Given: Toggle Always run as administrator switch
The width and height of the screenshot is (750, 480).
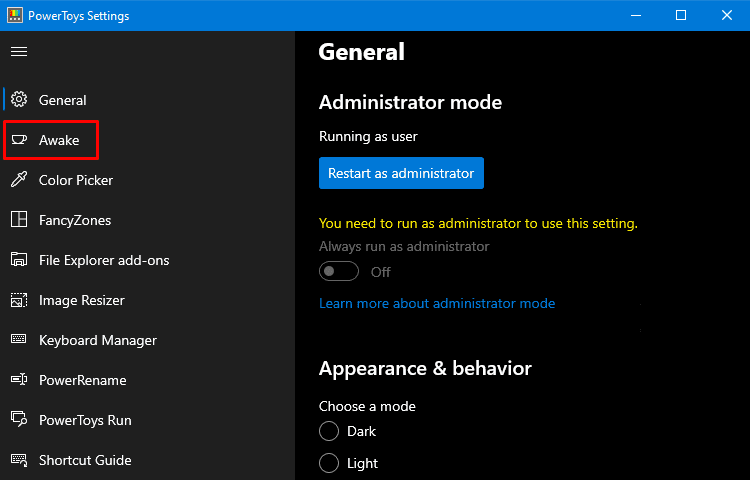Looking at the screenshot, I should (339, 272).
